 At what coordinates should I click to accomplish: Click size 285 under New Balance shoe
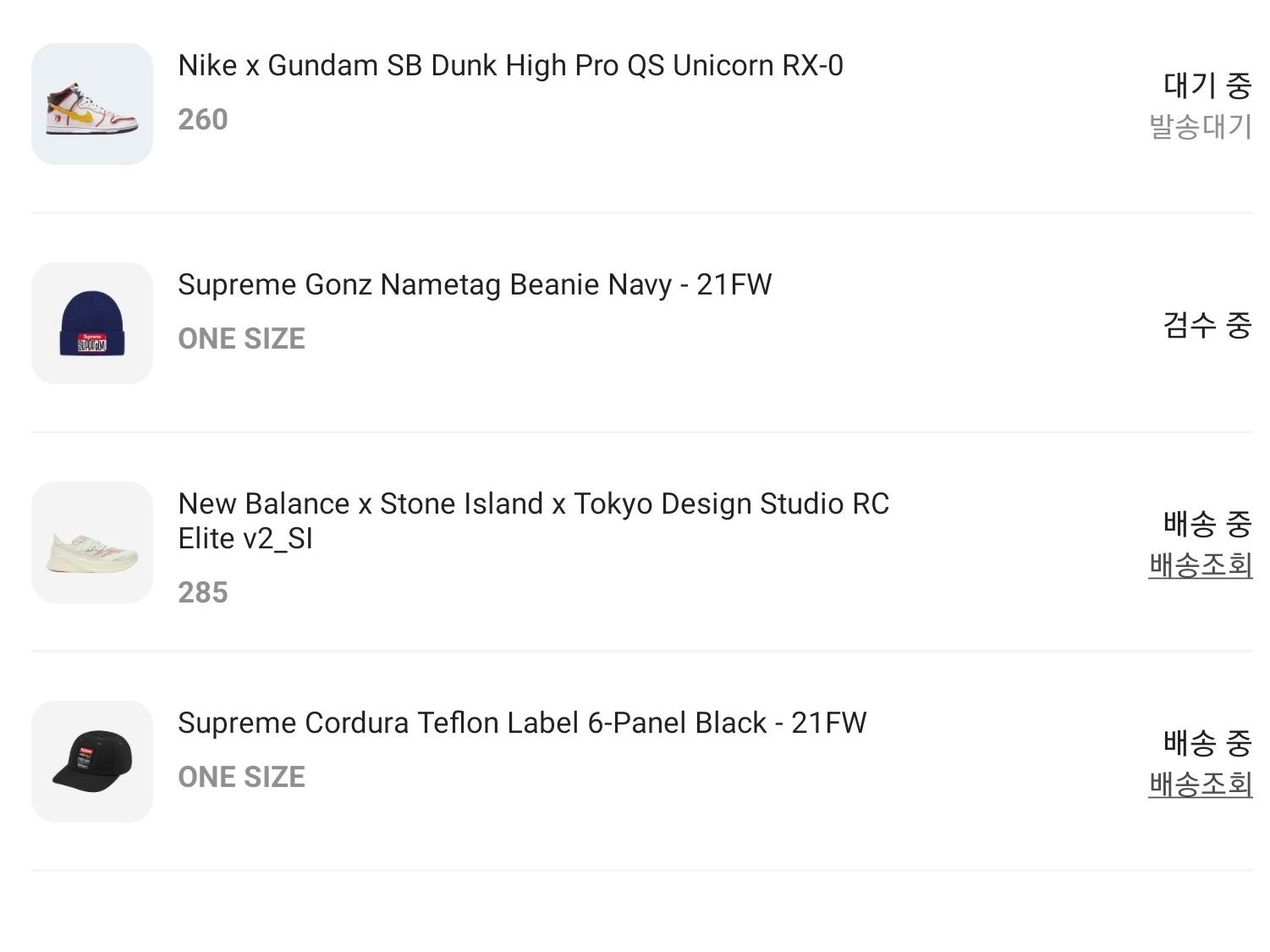click(203, 592)
